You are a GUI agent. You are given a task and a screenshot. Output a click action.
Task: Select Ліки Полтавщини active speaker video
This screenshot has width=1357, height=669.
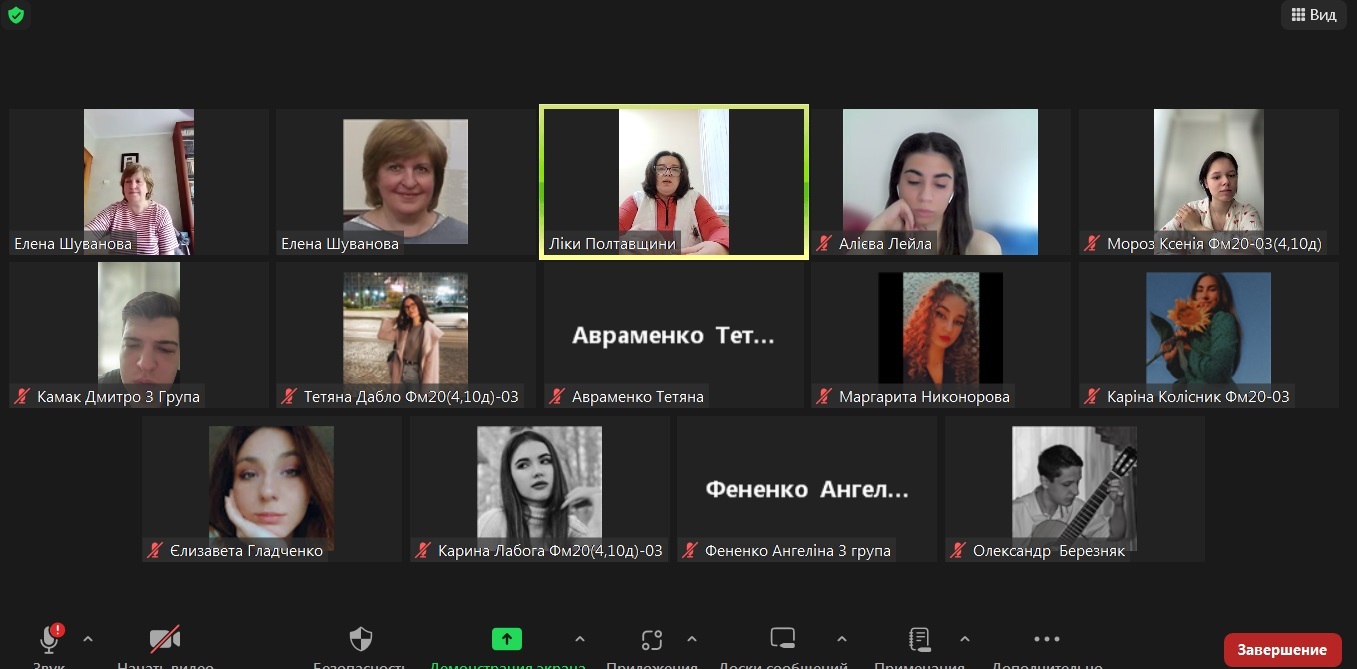[674, 180]
